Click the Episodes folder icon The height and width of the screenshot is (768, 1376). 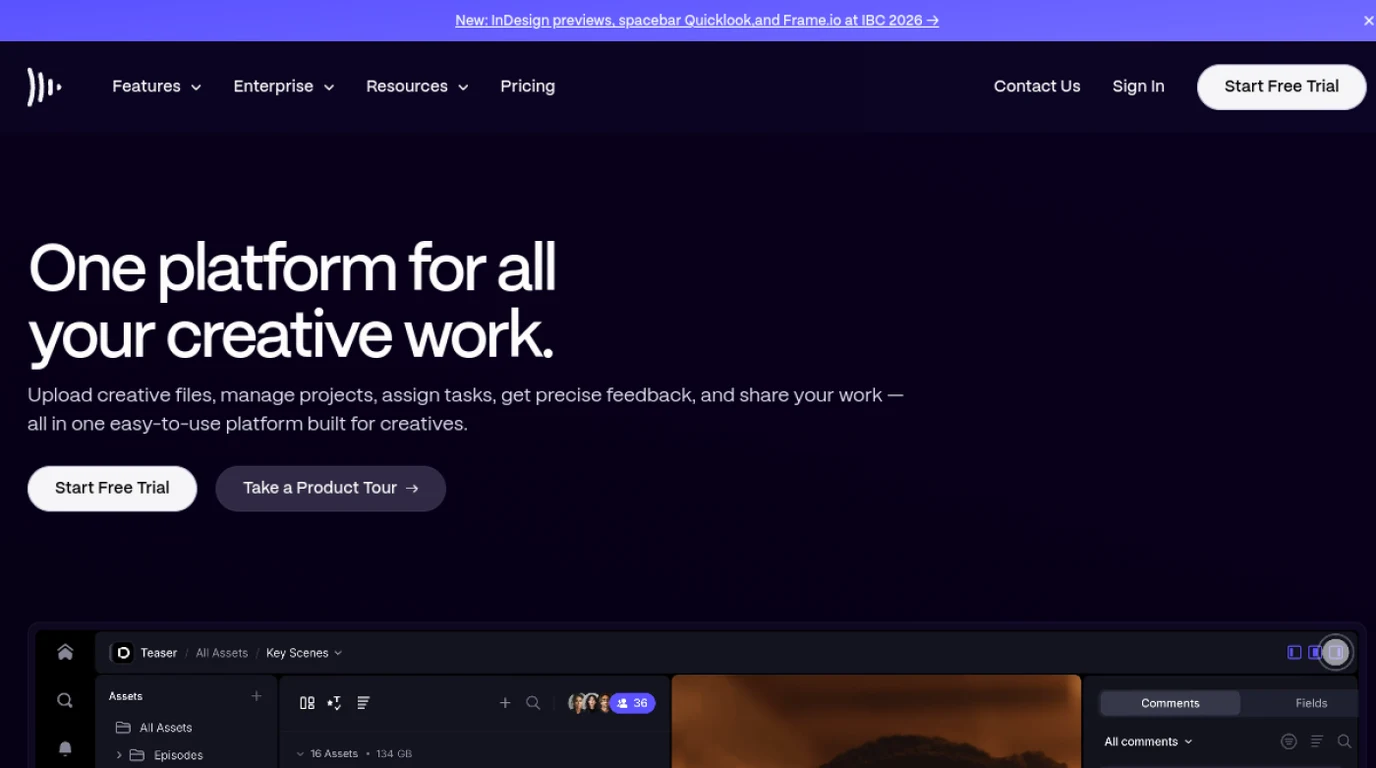pyautogui.click(x=137, y=755)
